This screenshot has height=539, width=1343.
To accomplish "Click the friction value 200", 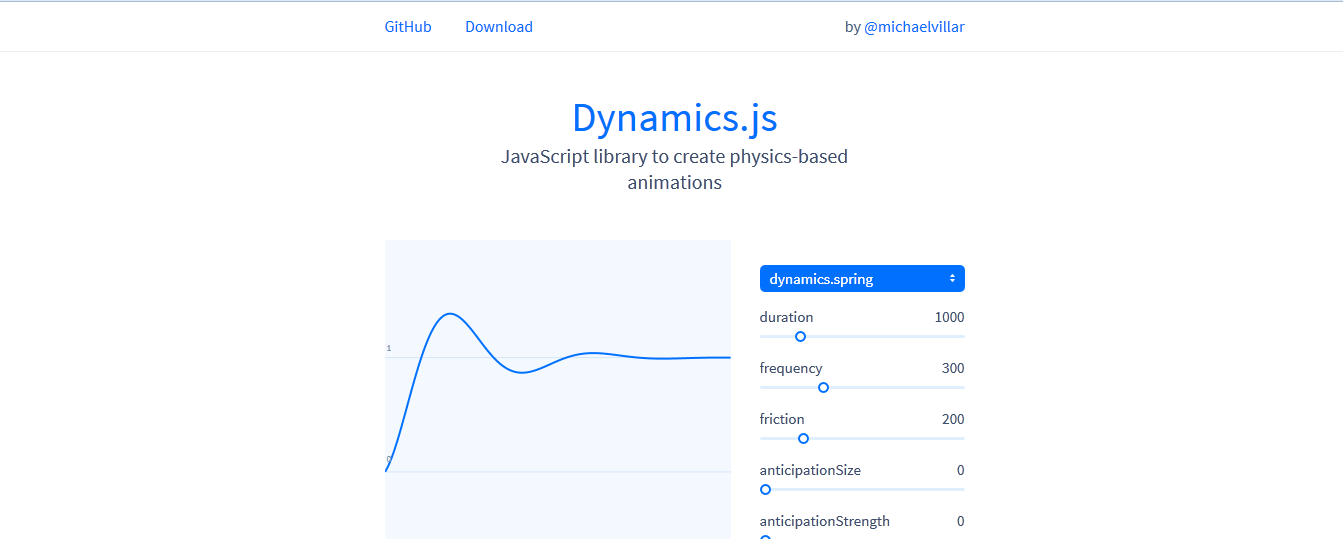I will (x=953, y=419).
